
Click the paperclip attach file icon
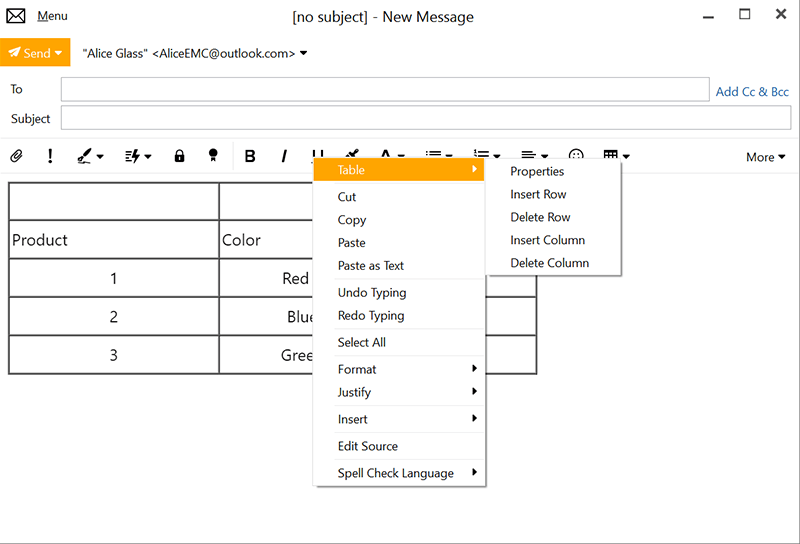[x=16, y=156]
